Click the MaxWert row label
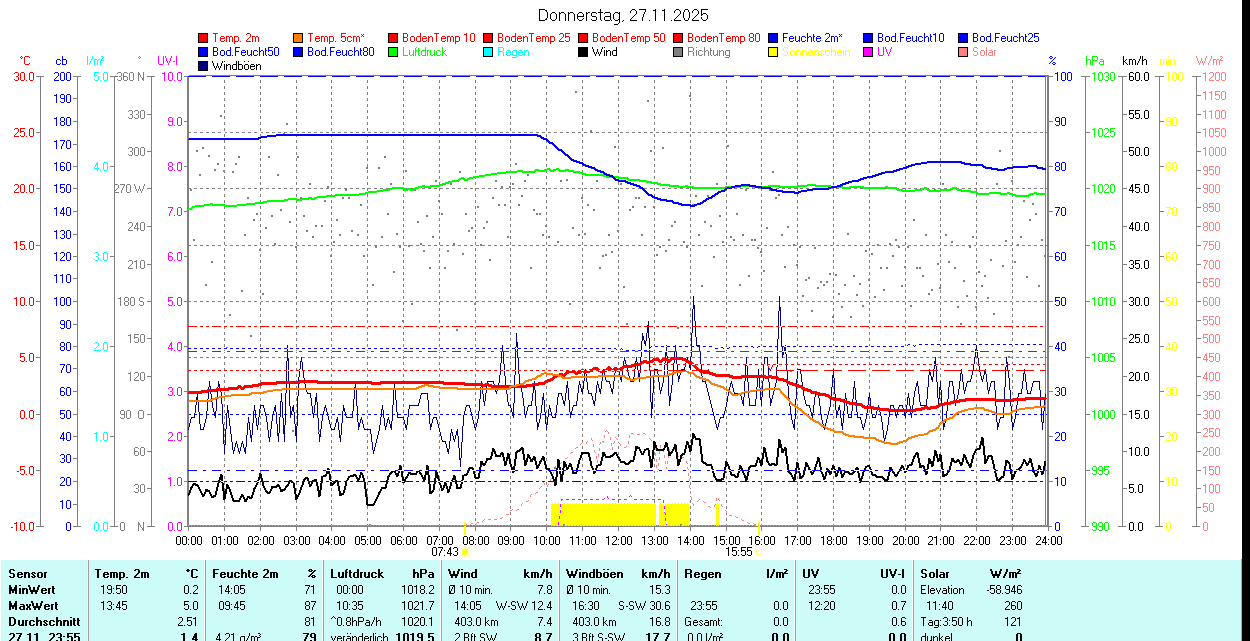Viewport: 1250px width, 641px height. [34, 606]
